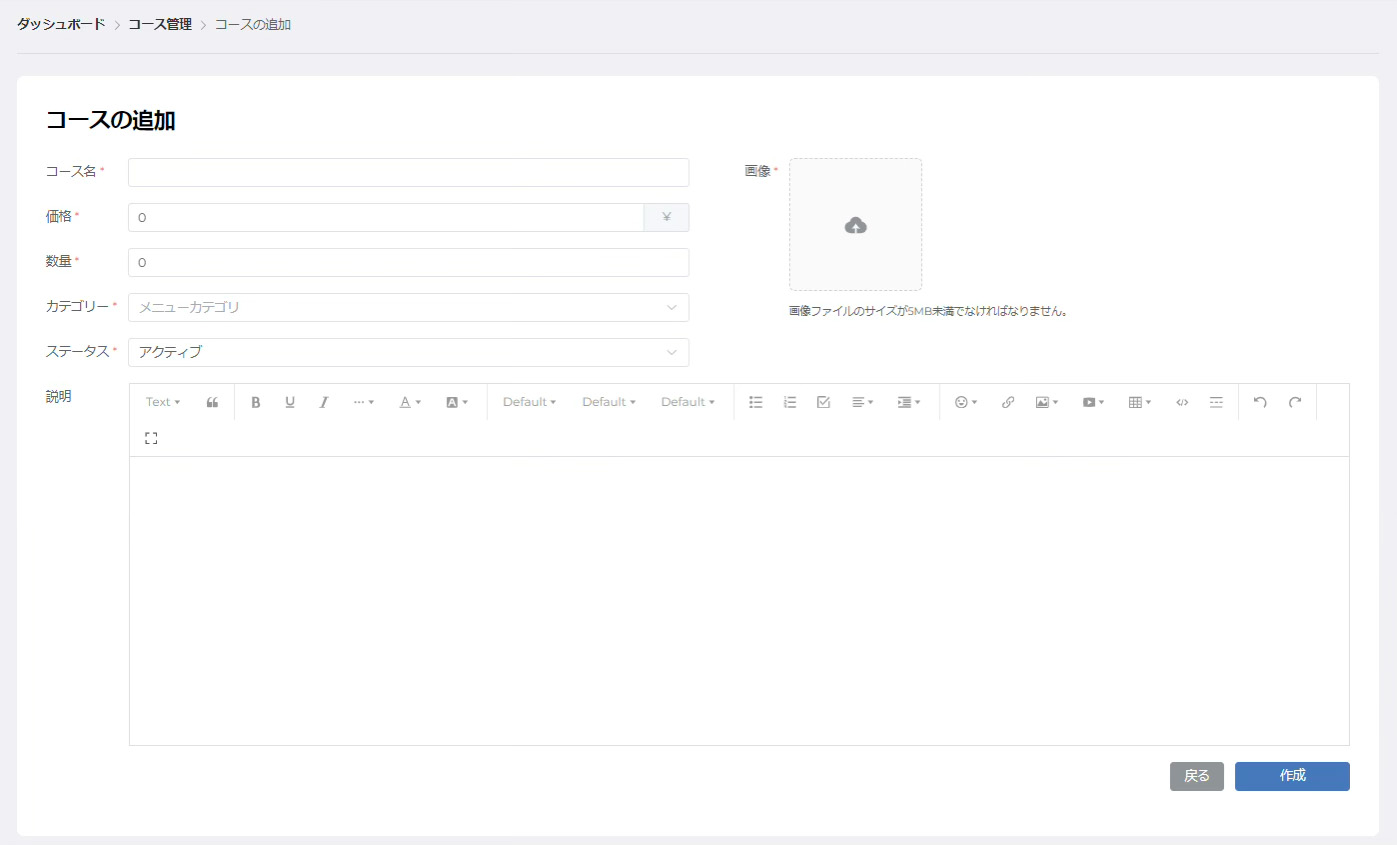Click the italic formatting icon

tap(324, 402)
